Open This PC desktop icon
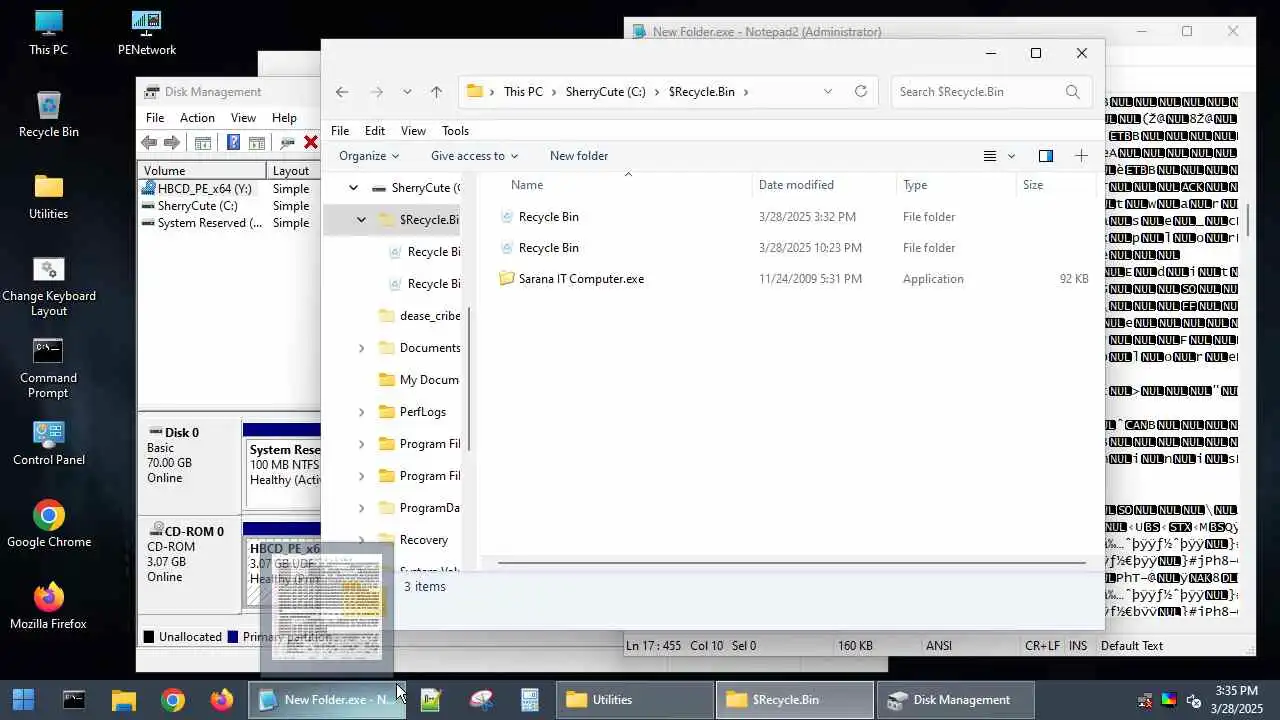1280x720 pixels. [48, 33]
